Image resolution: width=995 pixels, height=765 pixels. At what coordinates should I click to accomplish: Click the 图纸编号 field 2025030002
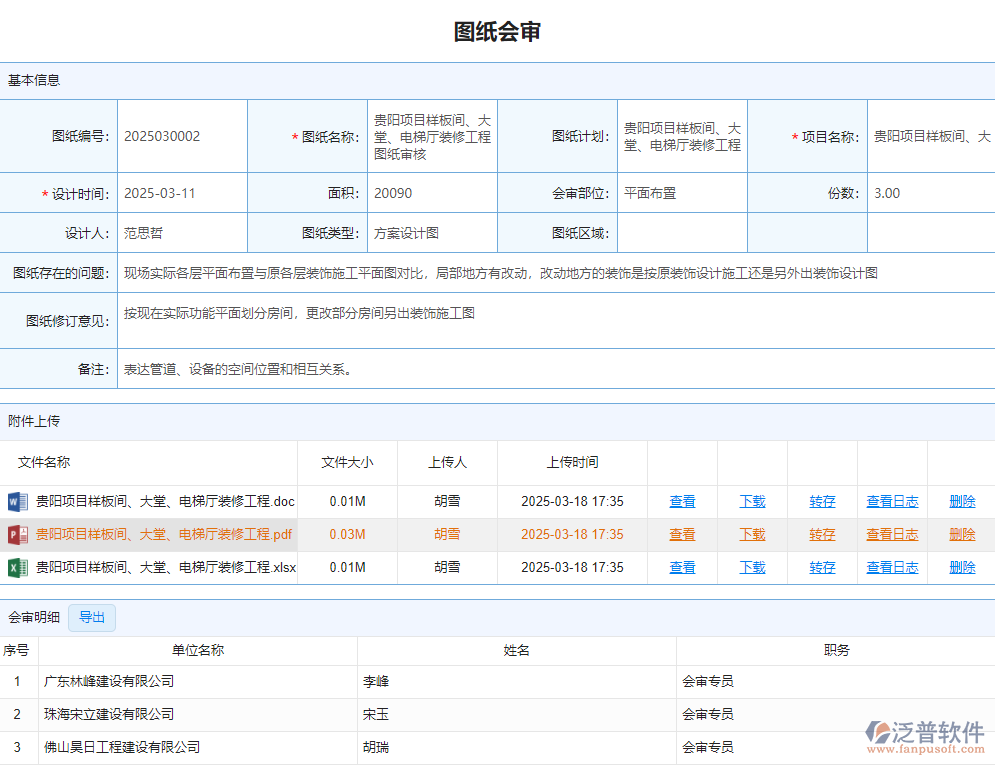tap(182, 137)
